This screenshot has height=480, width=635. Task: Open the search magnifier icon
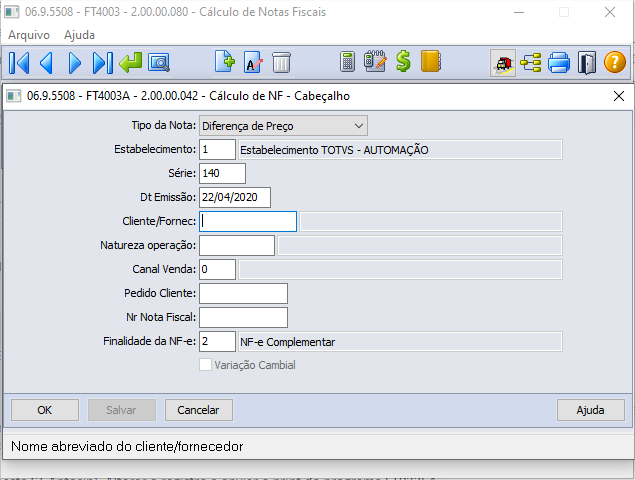[x=158, y=62]
